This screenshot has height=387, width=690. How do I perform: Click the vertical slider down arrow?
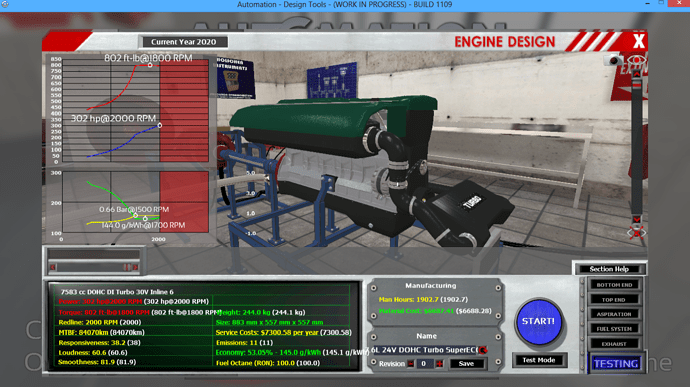636,219
